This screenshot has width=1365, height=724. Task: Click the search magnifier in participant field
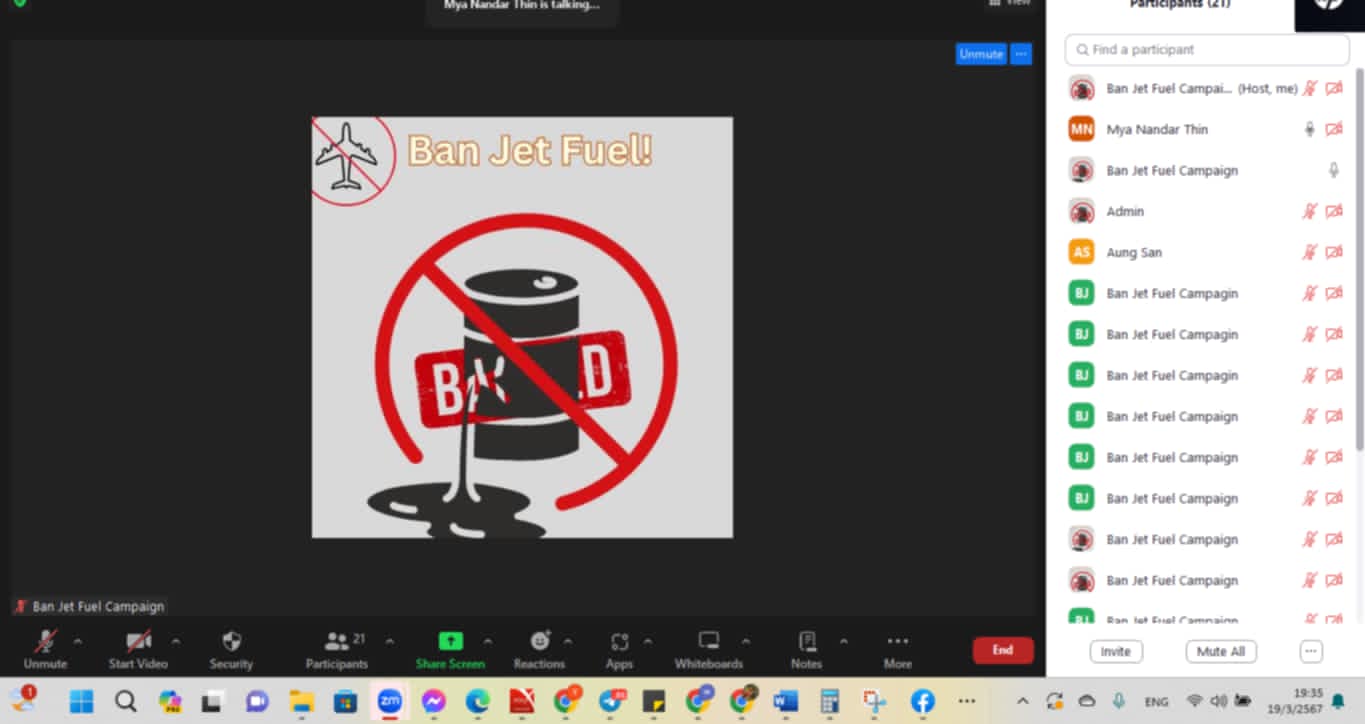point(1081,50)
